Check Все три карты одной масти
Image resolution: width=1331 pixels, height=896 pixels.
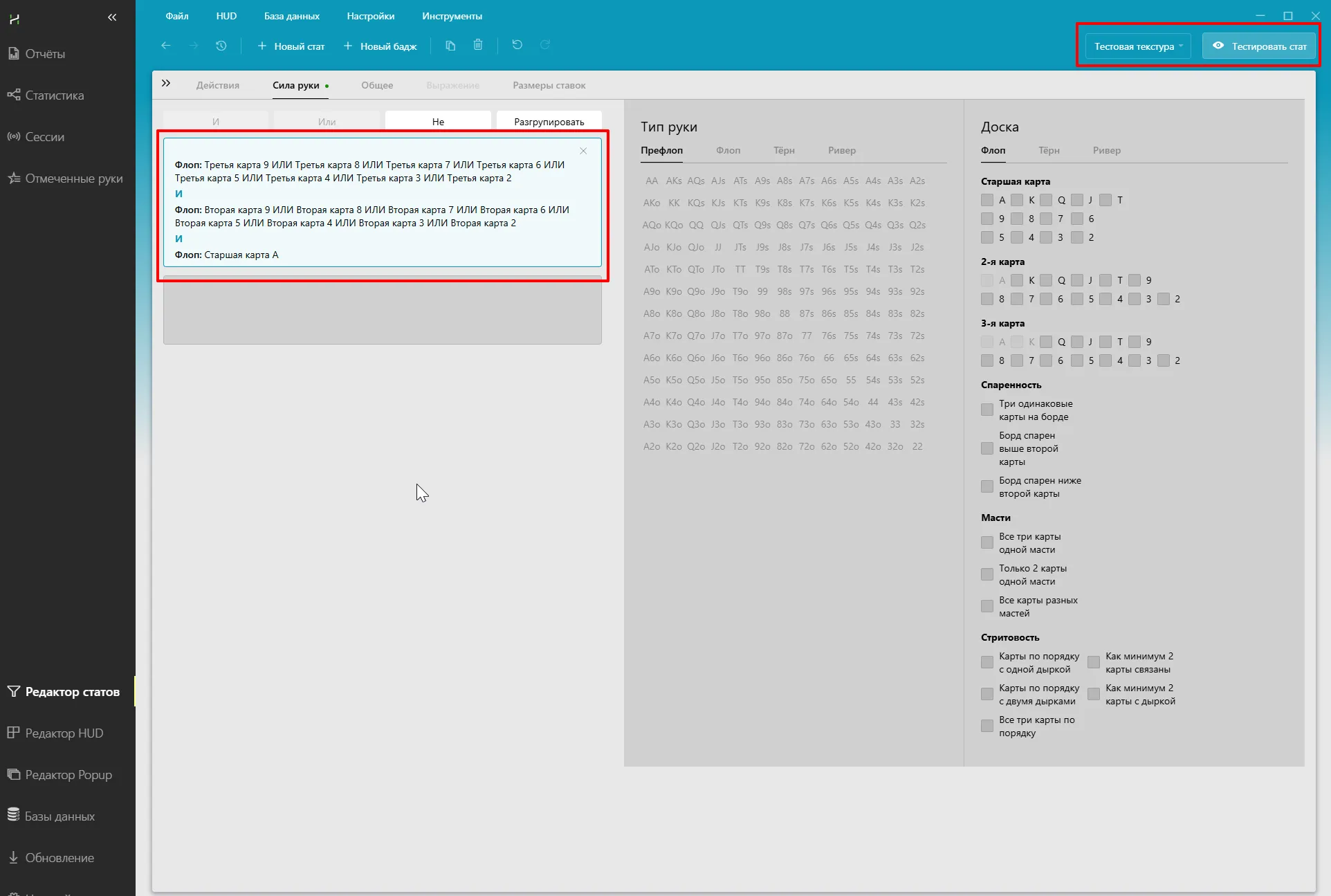[987, 542]
